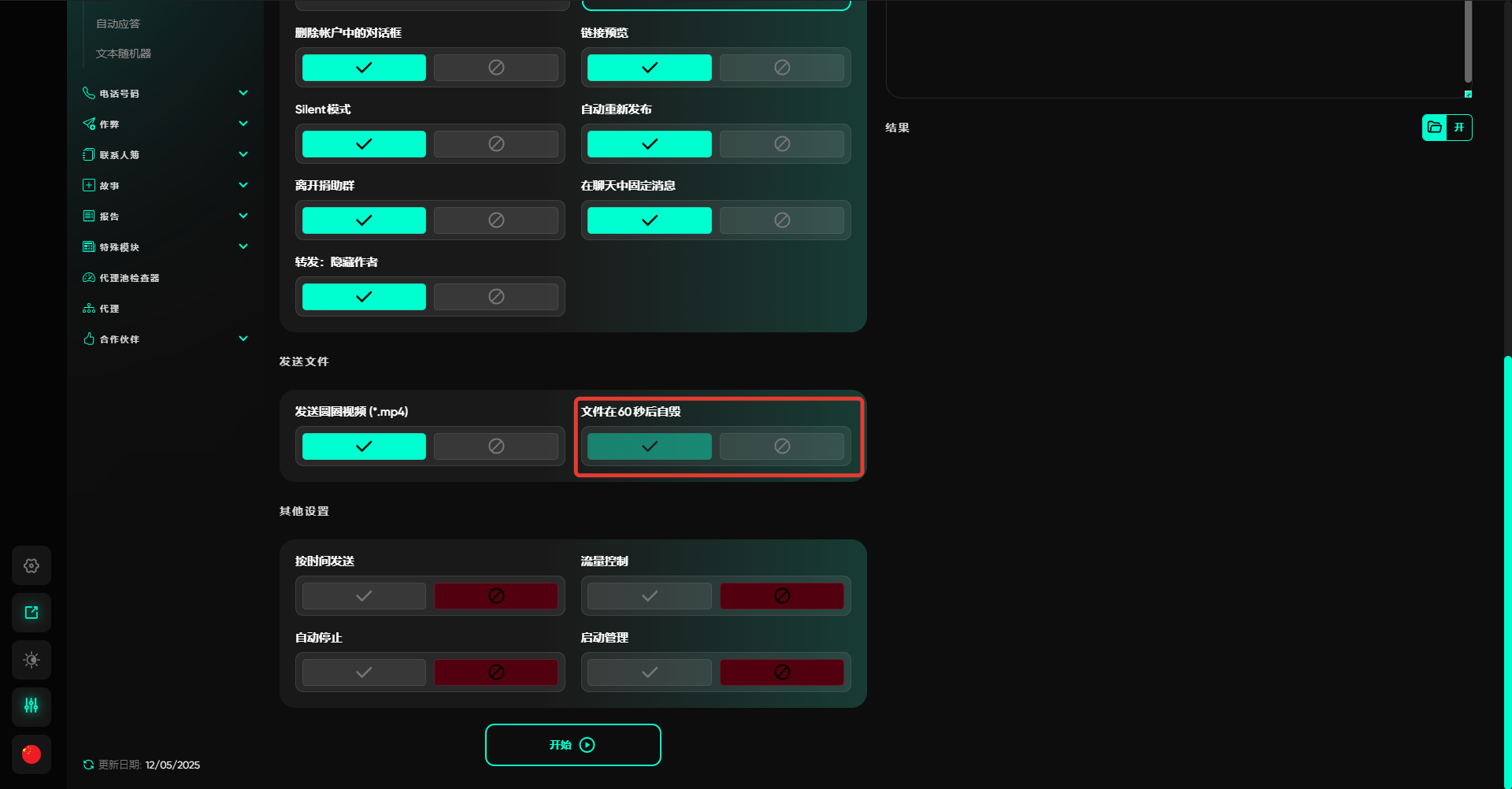Expand the 联系人簿 menu chevron
This screenshot has height=789, width=1512.
tap(243, 154)
